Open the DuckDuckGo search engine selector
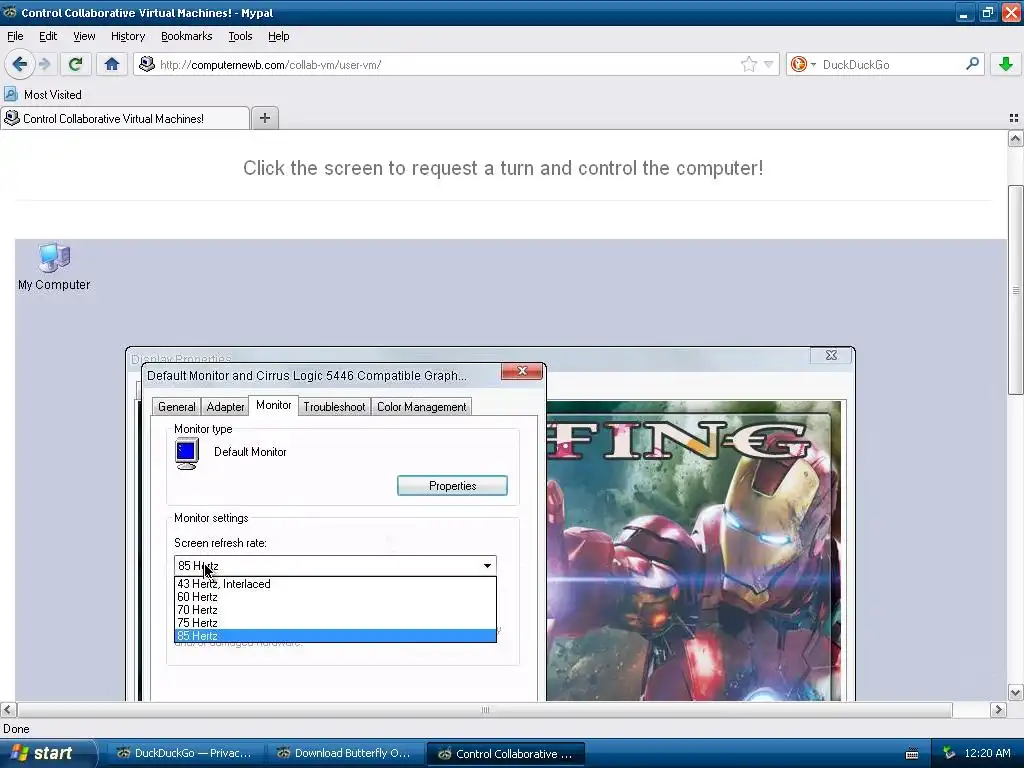This screenshot has width=1024, height=768. [803, 64]
